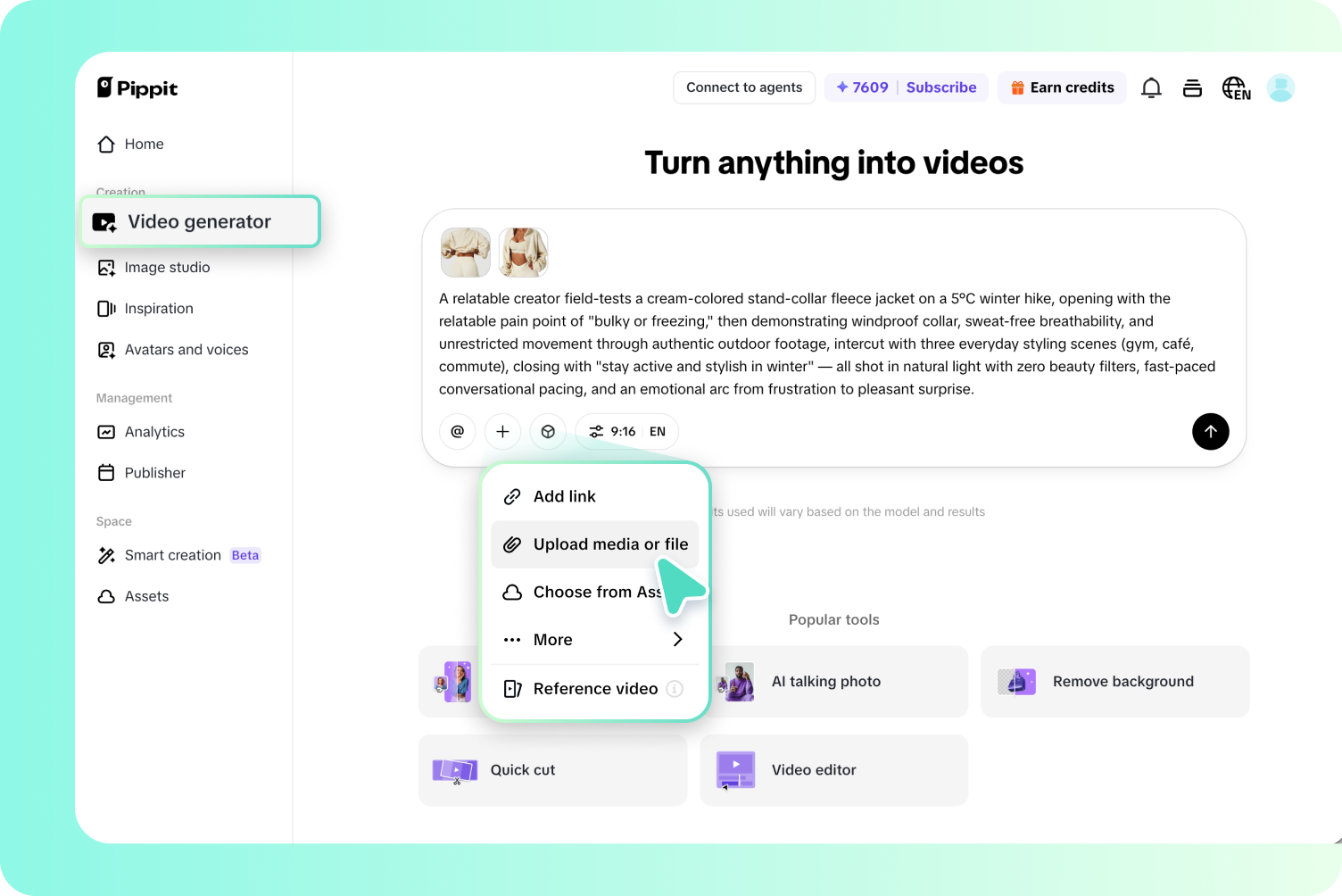Open the AI talking photo tool
The width and height of the screenshot is (1342, 896).
[x=841, y=681]
